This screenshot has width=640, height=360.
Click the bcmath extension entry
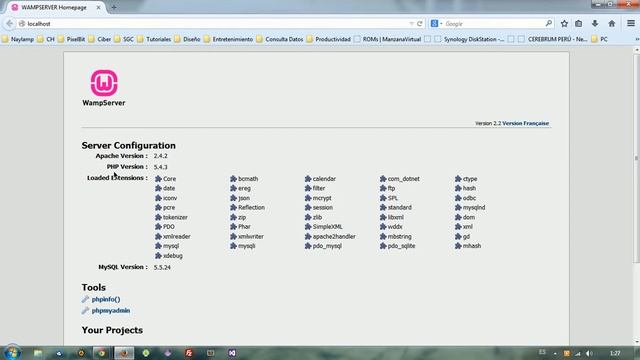coord(244,179)
